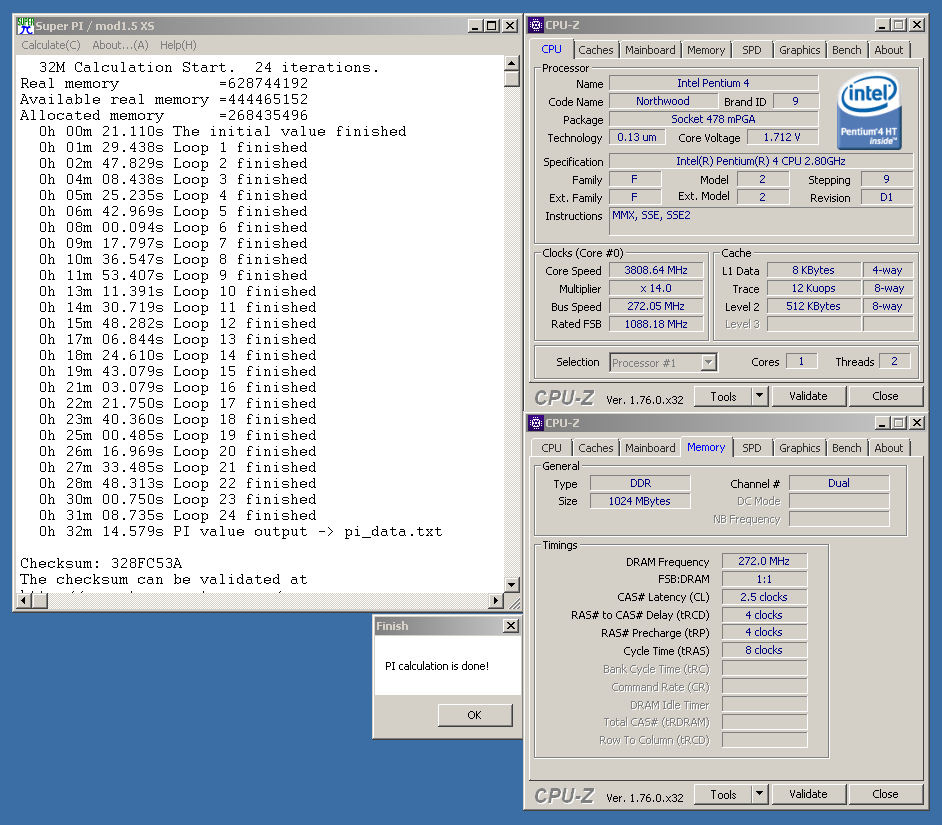Open the Calculate(C) menu in Super PI
The image size is (942, 825).
[x=50, y=45]
